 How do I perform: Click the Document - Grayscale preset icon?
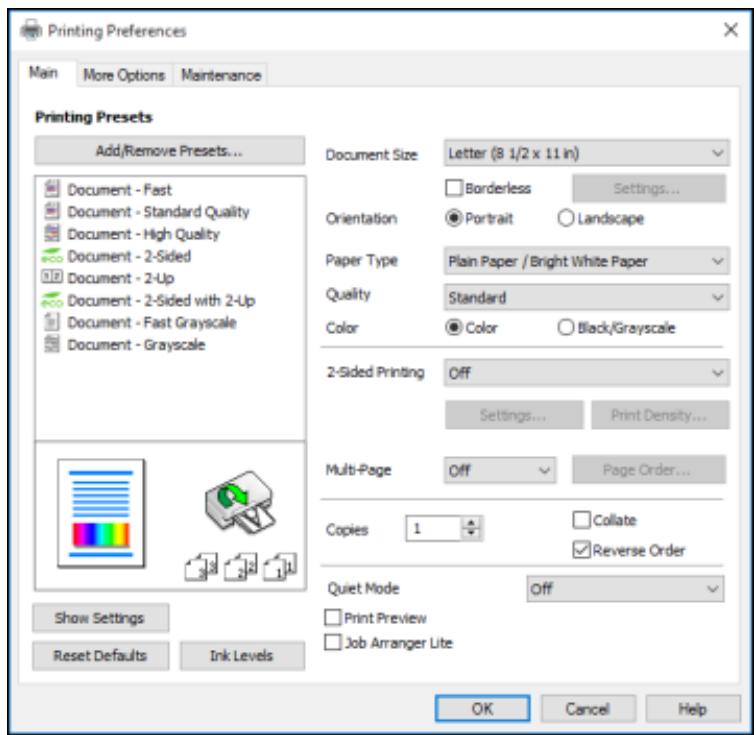click(x=52, y=344)
